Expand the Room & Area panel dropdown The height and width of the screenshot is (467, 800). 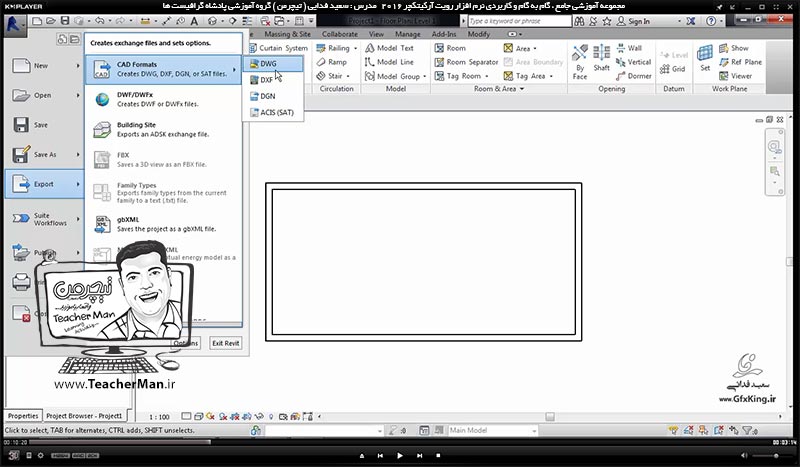(522, 89)
